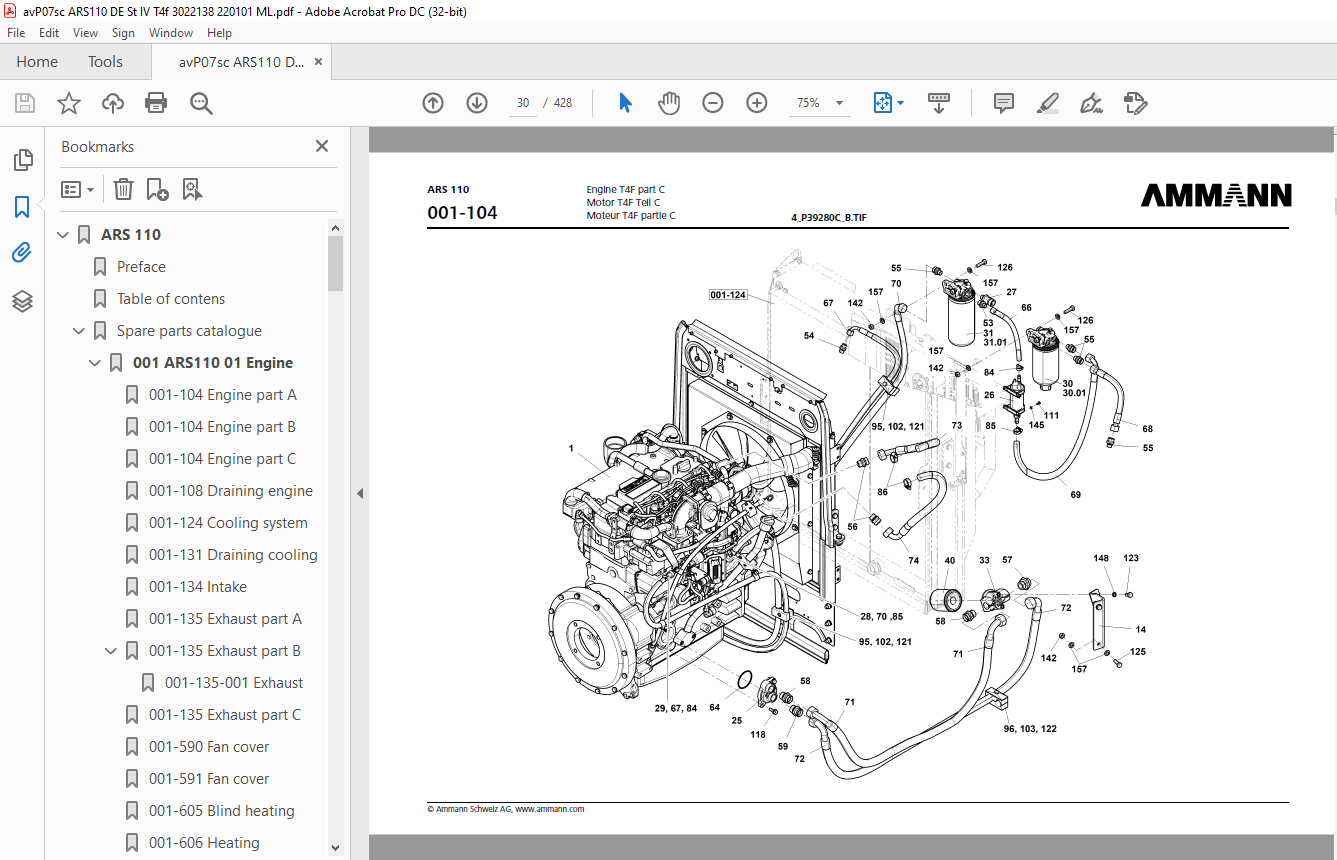Collapse the Spare parts catalogue bookmark
The width and height of the screenshot is (1337, 860).
(80, 331)
